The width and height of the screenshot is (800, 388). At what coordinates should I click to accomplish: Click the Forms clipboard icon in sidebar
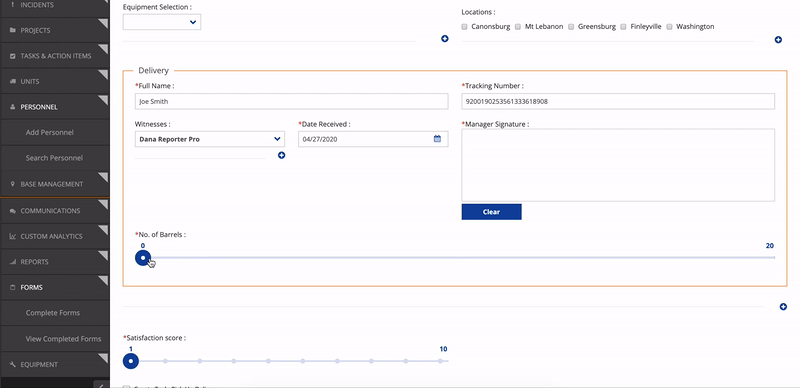pos(13,287)
